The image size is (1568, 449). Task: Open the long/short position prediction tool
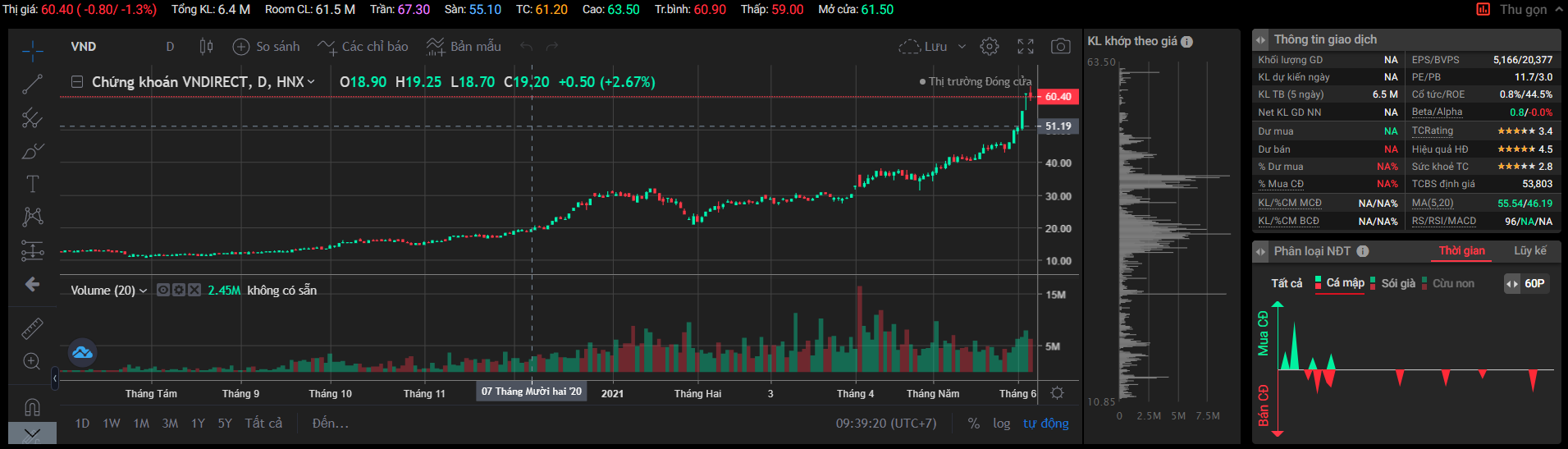pos(32,250)
